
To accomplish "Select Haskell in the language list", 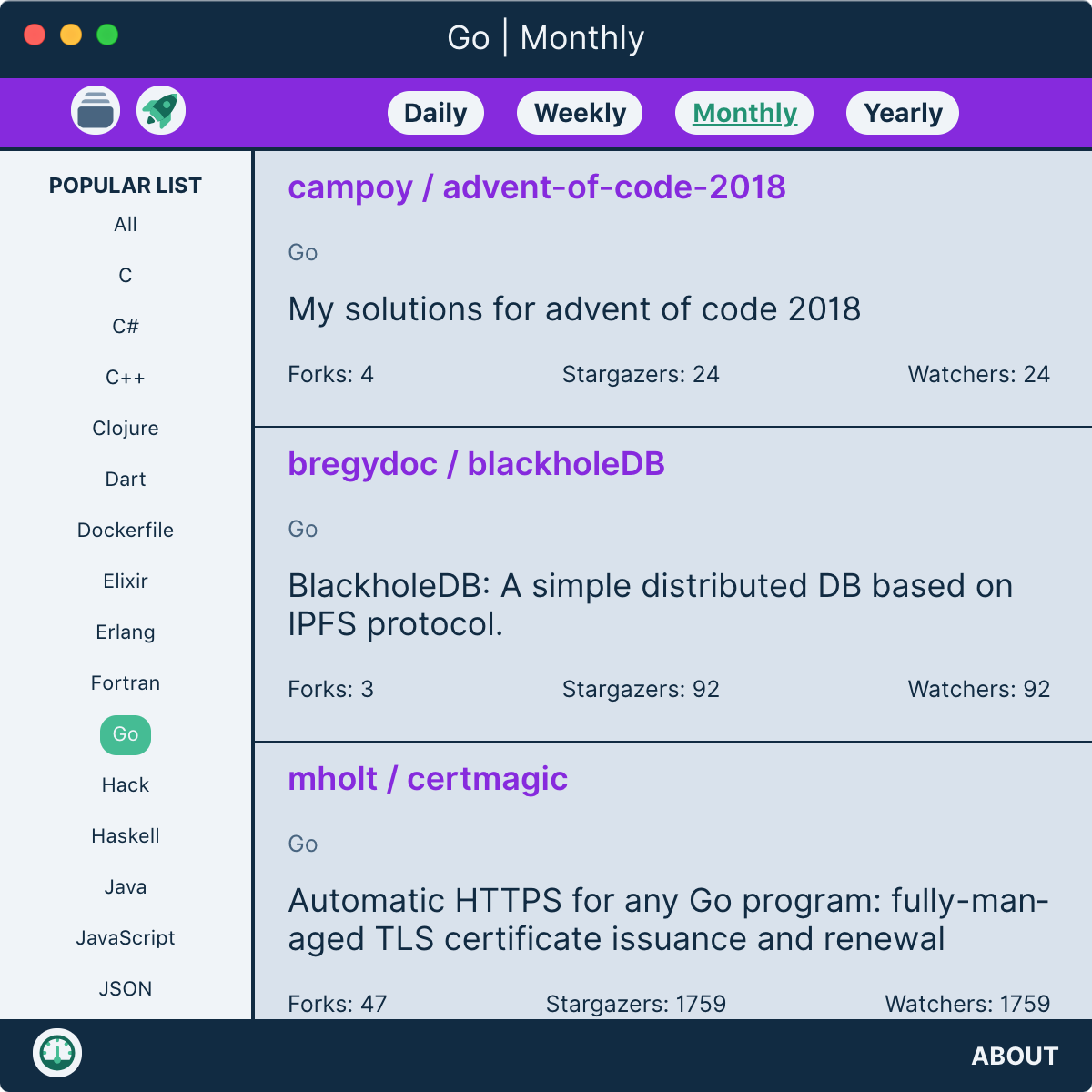I will click(x=126, y=836).
